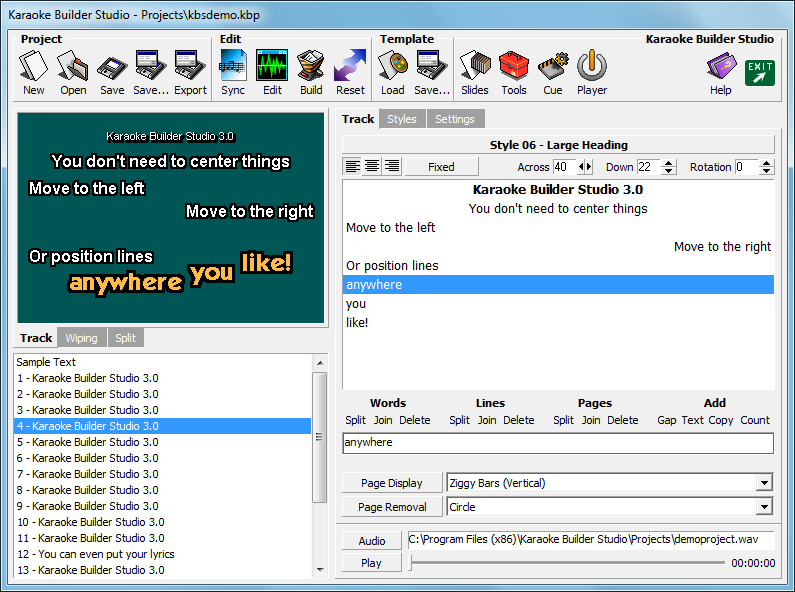
Task: Align text center
Action: coord(372,166)
